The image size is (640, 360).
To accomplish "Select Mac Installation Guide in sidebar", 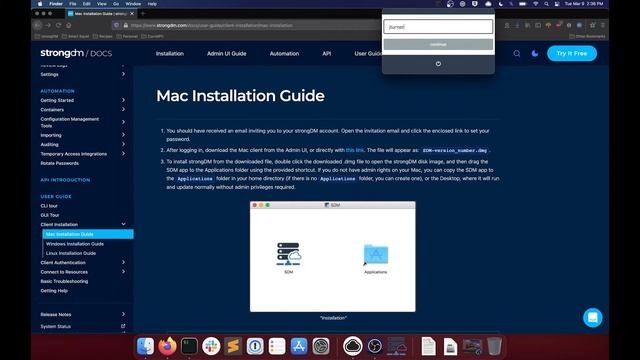I will coord(88,234).
